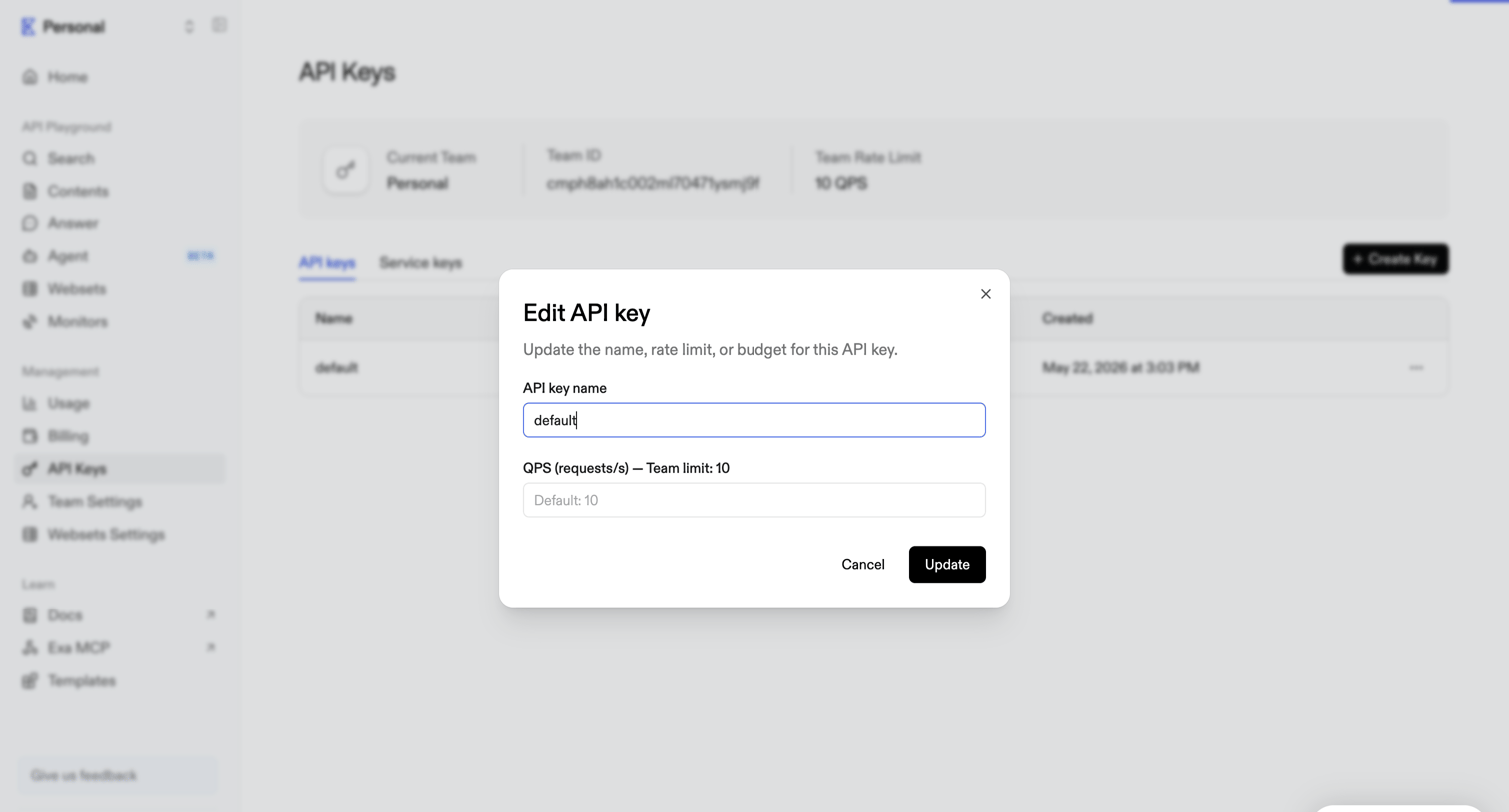Click the API key name input field

pos(754,420)
